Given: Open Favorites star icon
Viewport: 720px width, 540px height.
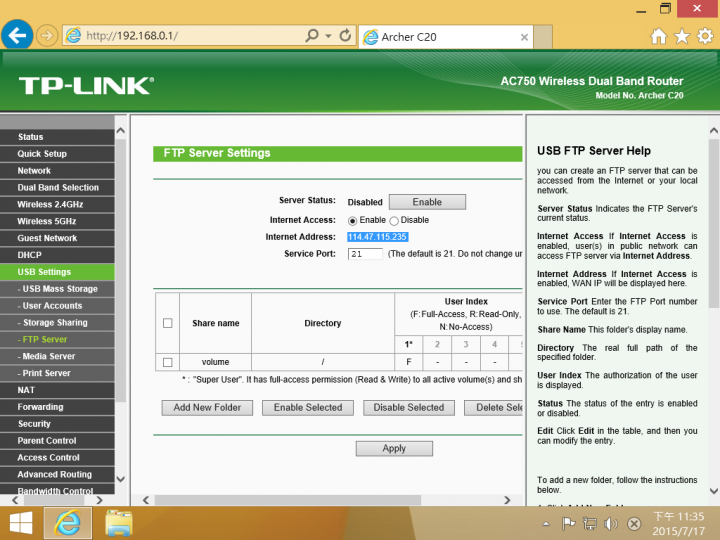Looking at the screenshot, I should [x=682, y=36].
